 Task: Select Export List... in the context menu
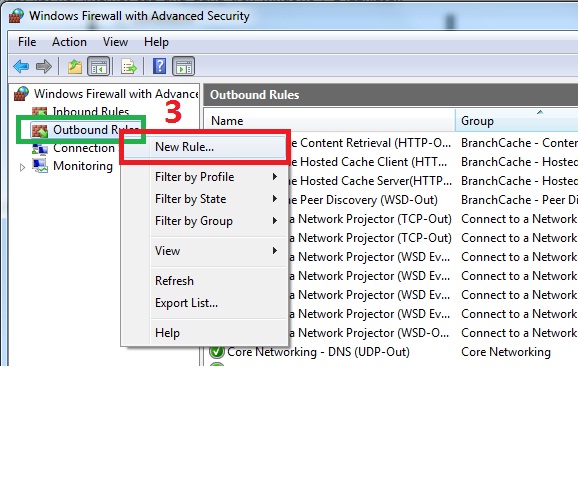coord(187,303)
